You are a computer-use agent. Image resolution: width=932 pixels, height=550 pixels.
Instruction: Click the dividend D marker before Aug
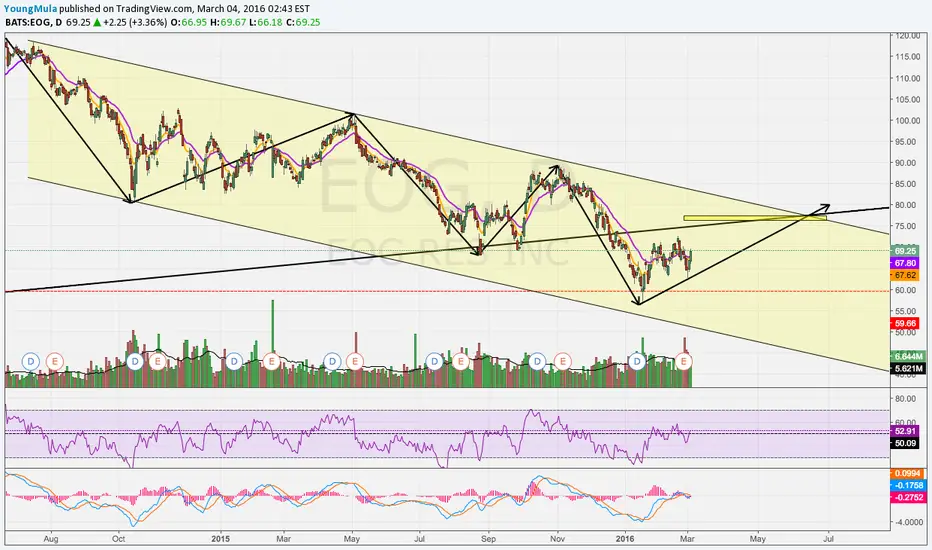tap(30, 361)
